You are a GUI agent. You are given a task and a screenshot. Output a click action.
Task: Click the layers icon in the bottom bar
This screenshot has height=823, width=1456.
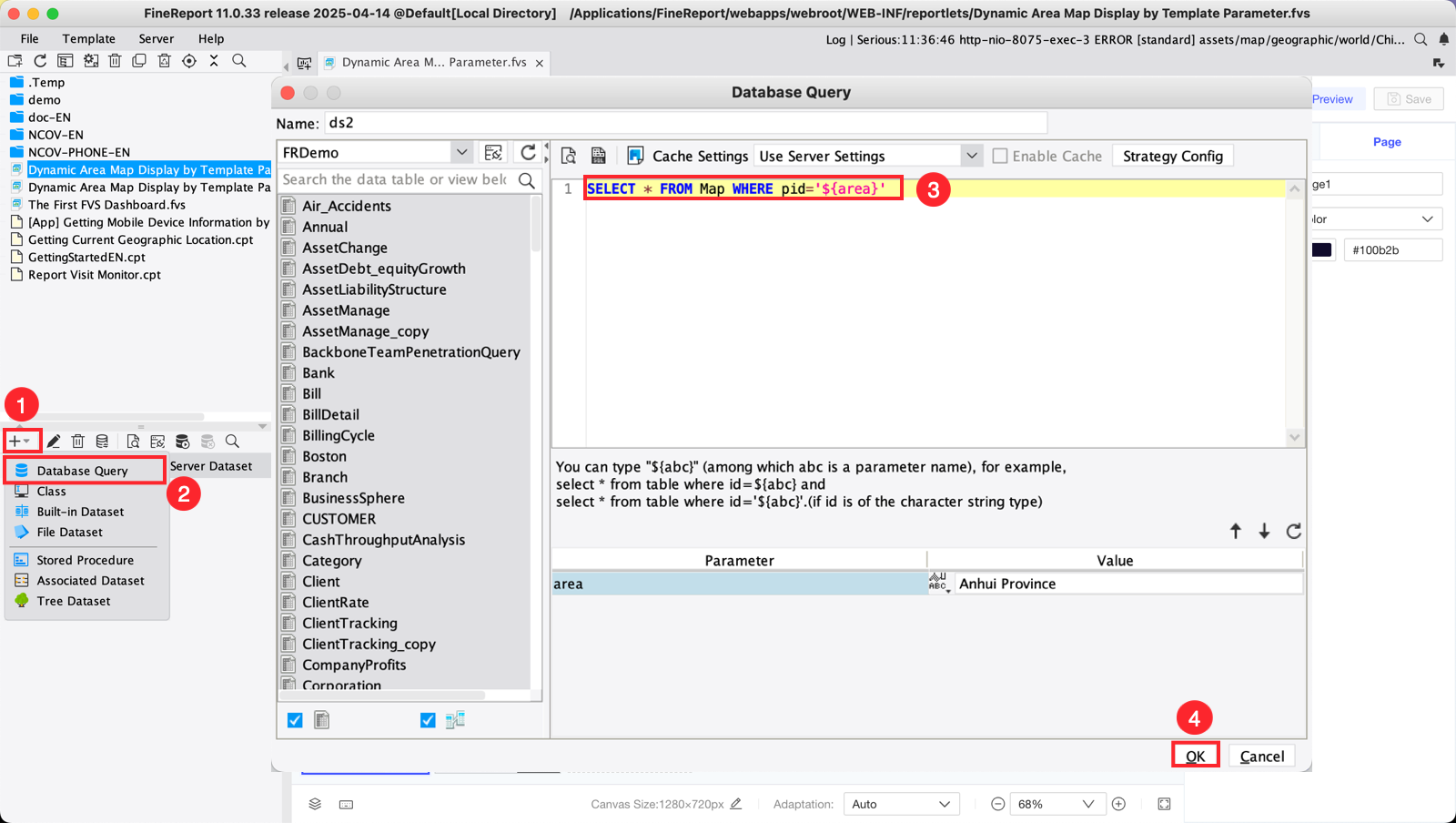coord(315,804)
